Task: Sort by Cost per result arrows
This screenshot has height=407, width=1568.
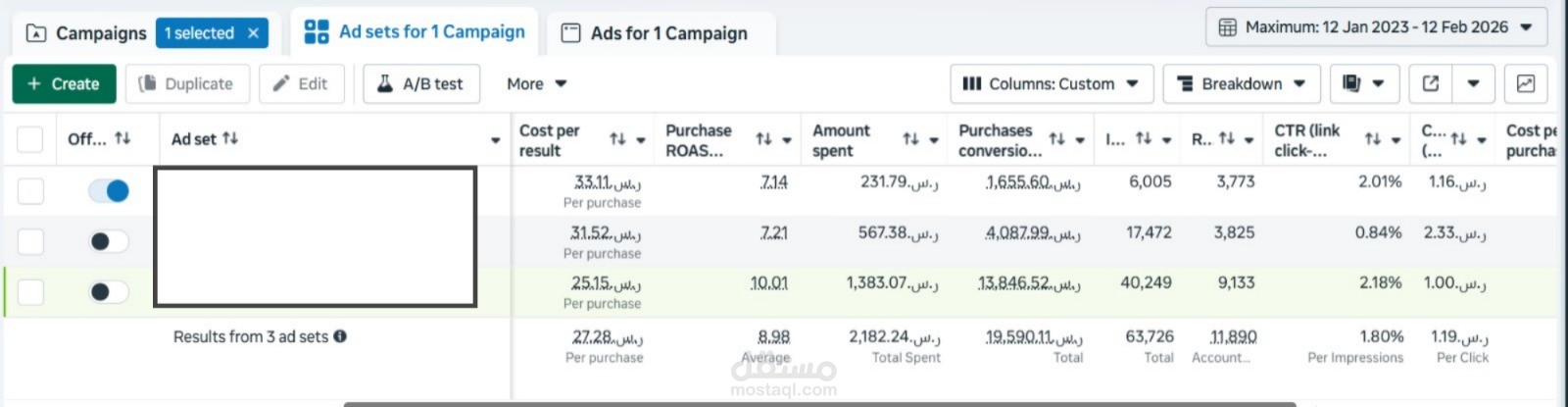Action: pyautogui.click(x=617, y=139)
